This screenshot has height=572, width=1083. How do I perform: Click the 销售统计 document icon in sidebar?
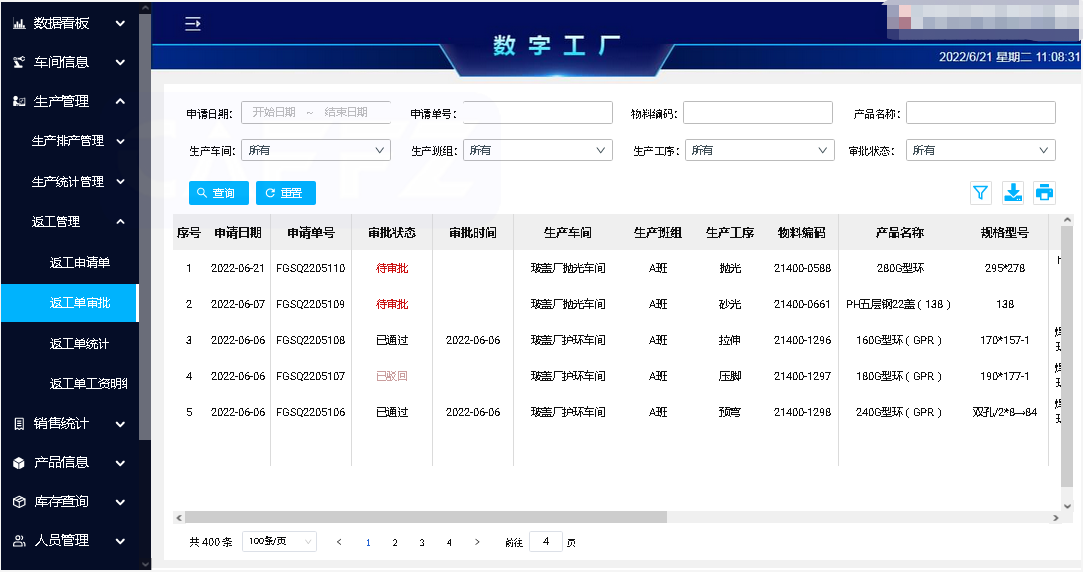[19, 423]
